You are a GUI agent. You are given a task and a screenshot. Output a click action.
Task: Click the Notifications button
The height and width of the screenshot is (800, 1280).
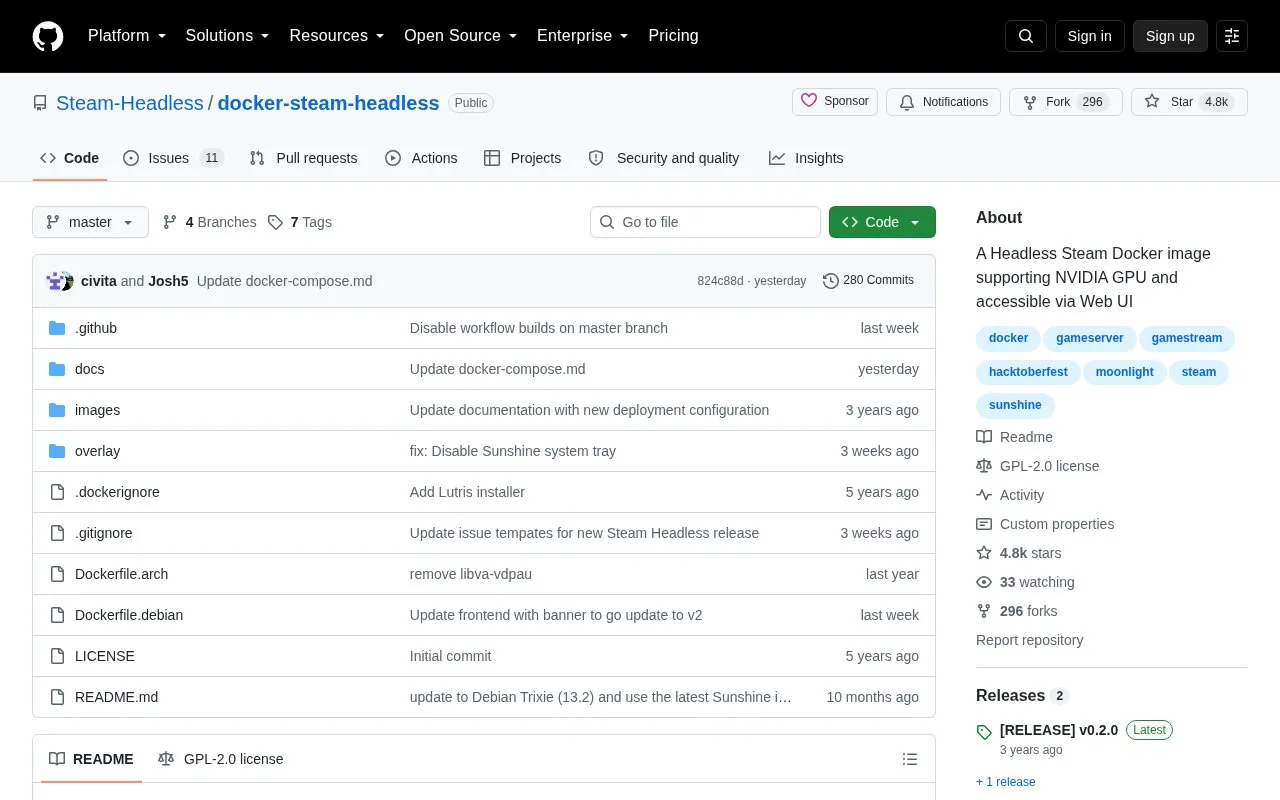click(x=943, y=102)
